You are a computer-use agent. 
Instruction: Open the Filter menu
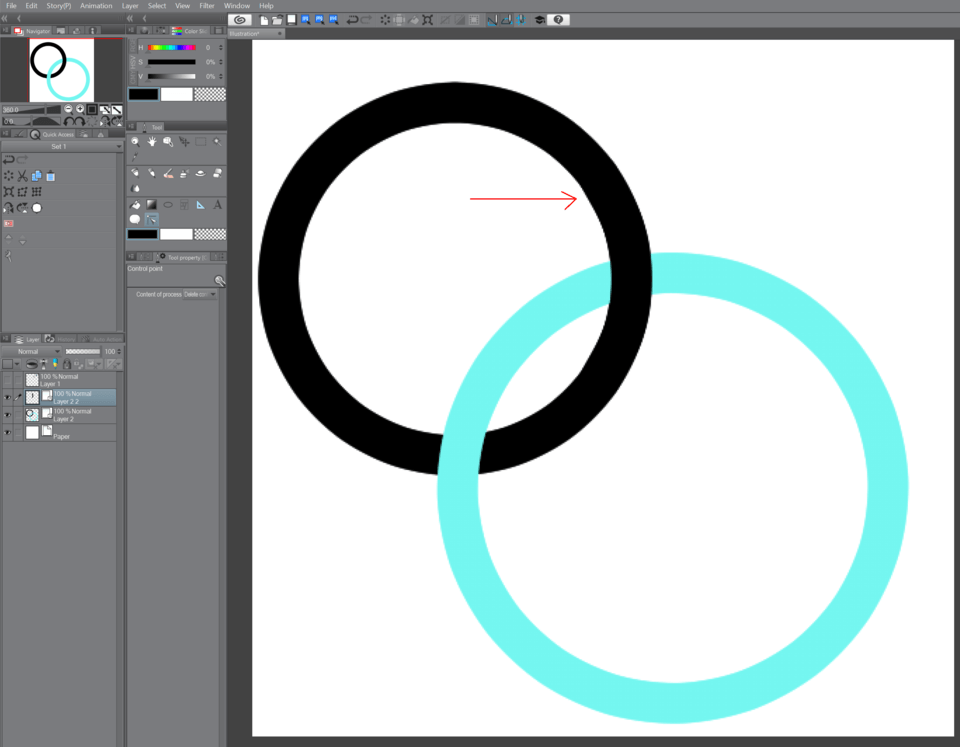pyautogui.click(x=206, y=5)
